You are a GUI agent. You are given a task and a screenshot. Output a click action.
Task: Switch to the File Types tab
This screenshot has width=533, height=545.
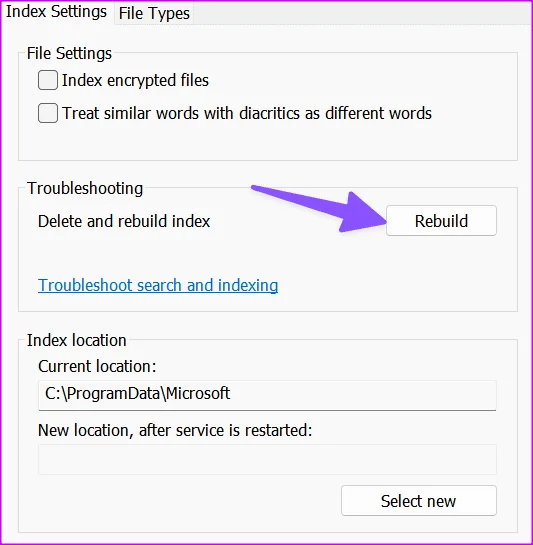click(x=154, y=14)
